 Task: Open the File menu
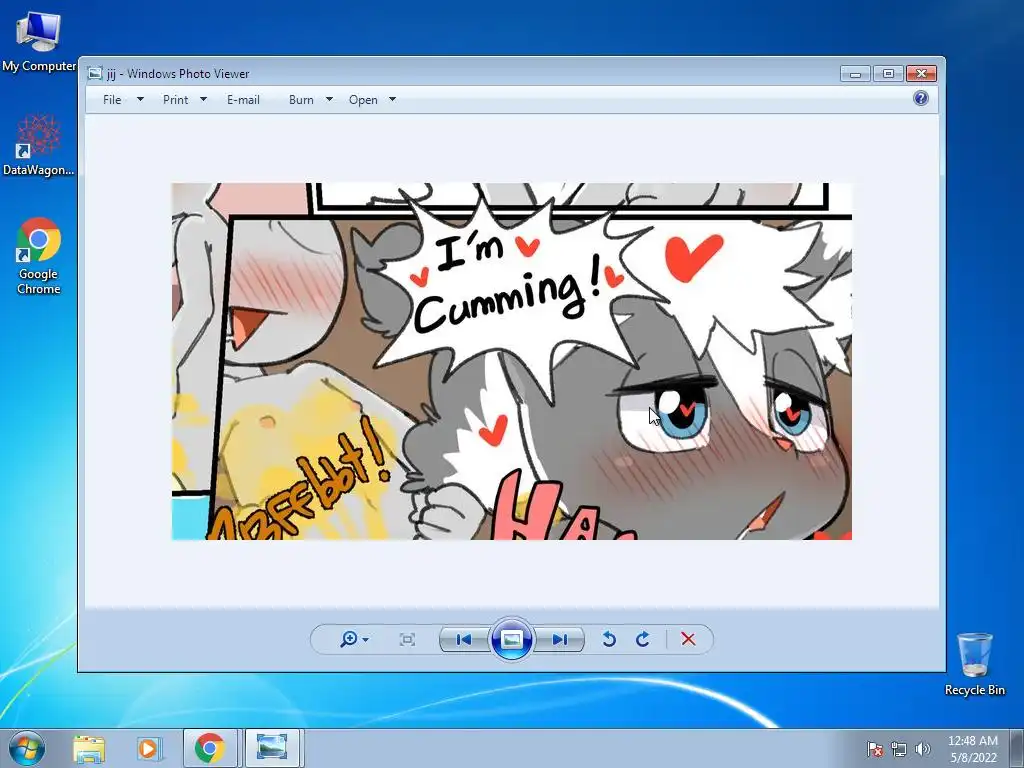[112, 100]
